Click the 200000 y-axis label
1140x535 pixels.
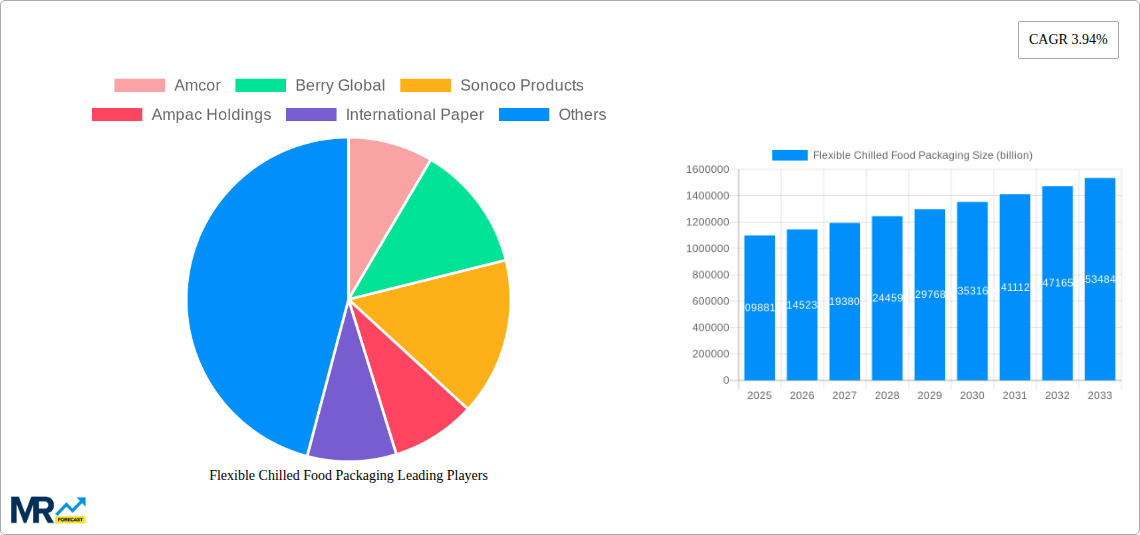pos(710,354)
